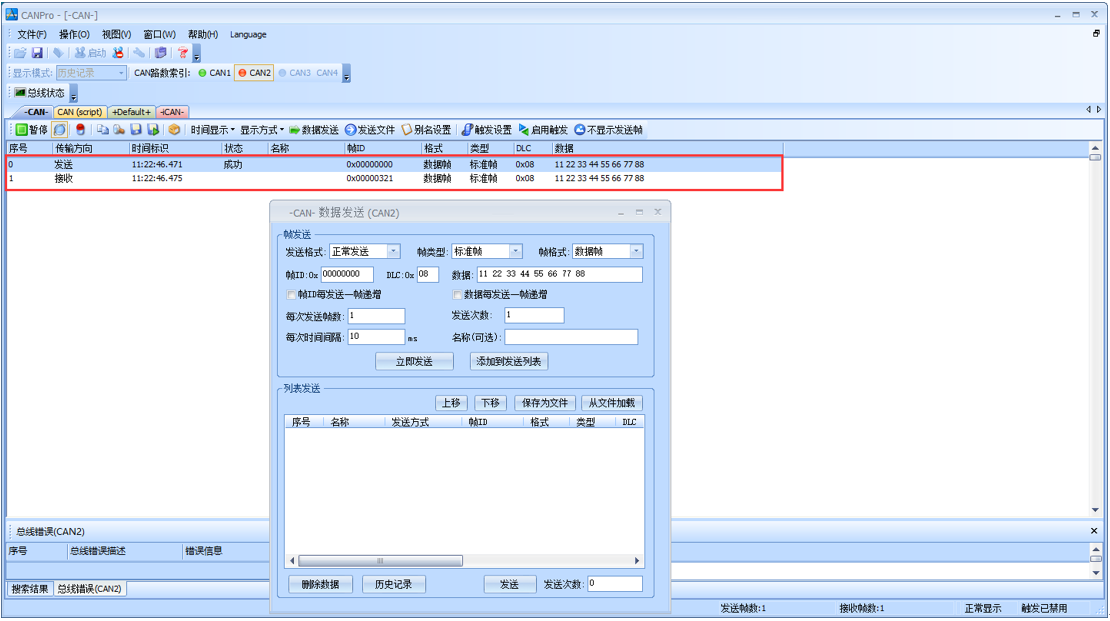Open the 数据发送 data send tool
Image resolution: width=1110 pixels, height=621 pixels.
click(314, 130)
